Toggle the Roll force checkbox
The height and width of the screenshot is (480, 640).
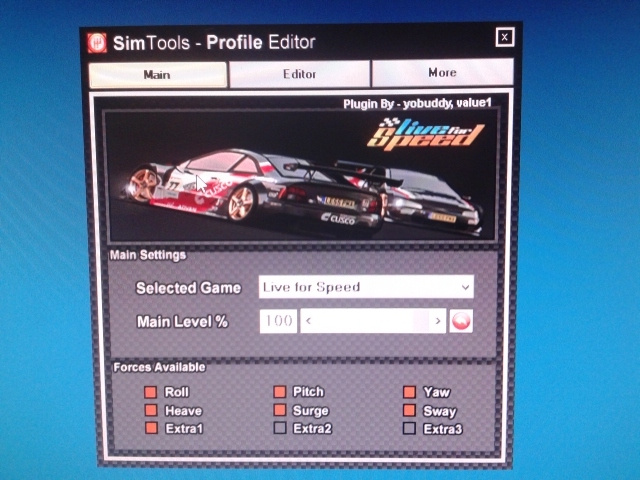151,392
